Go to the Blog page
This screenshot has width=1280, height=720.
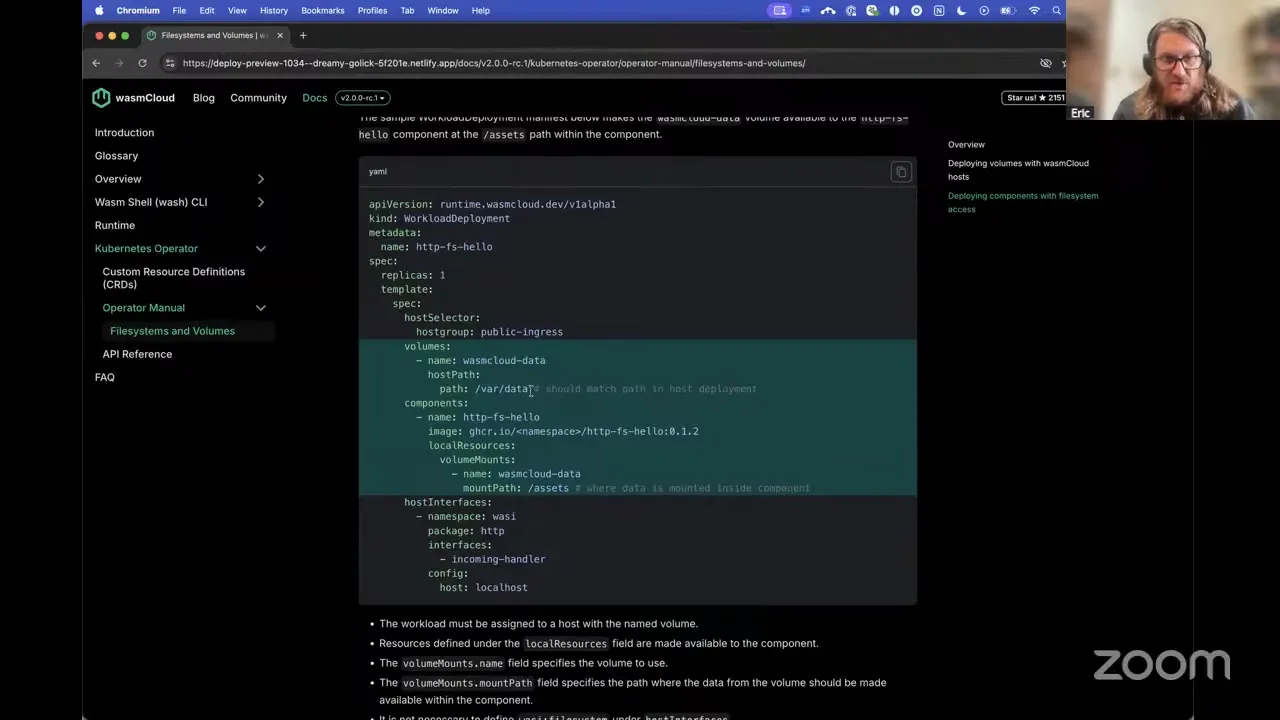[x=204, y=98]
